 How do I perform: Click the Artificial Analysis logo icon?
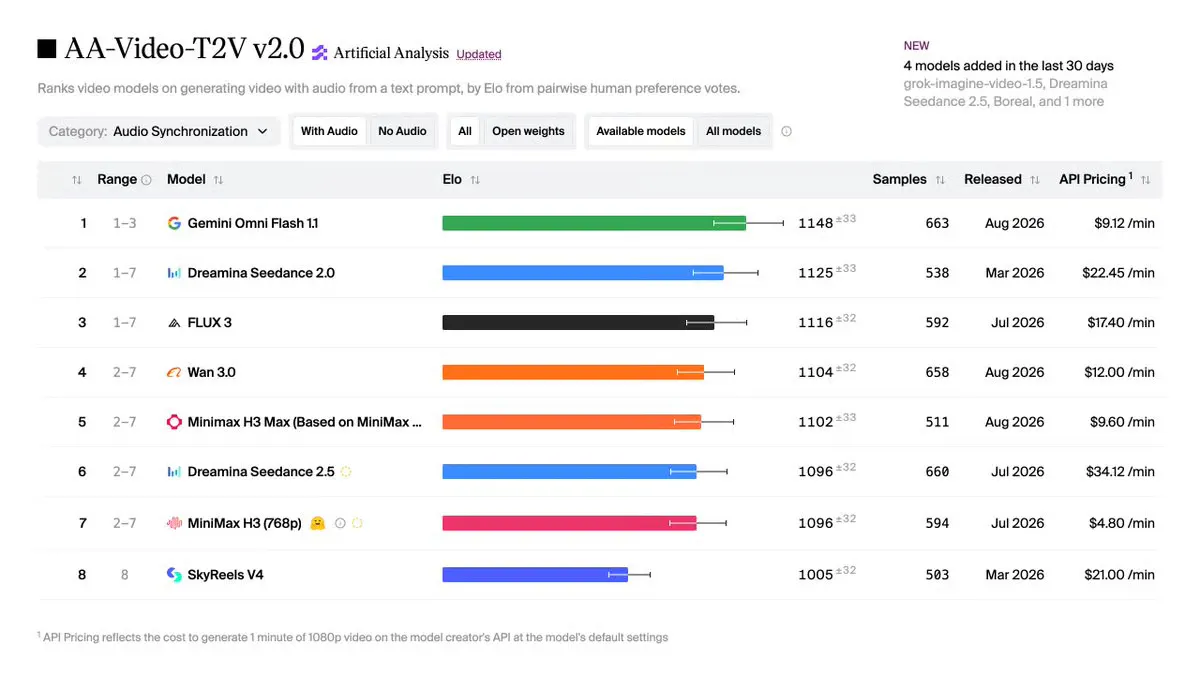pyautogui.click(x=320, y=53)
